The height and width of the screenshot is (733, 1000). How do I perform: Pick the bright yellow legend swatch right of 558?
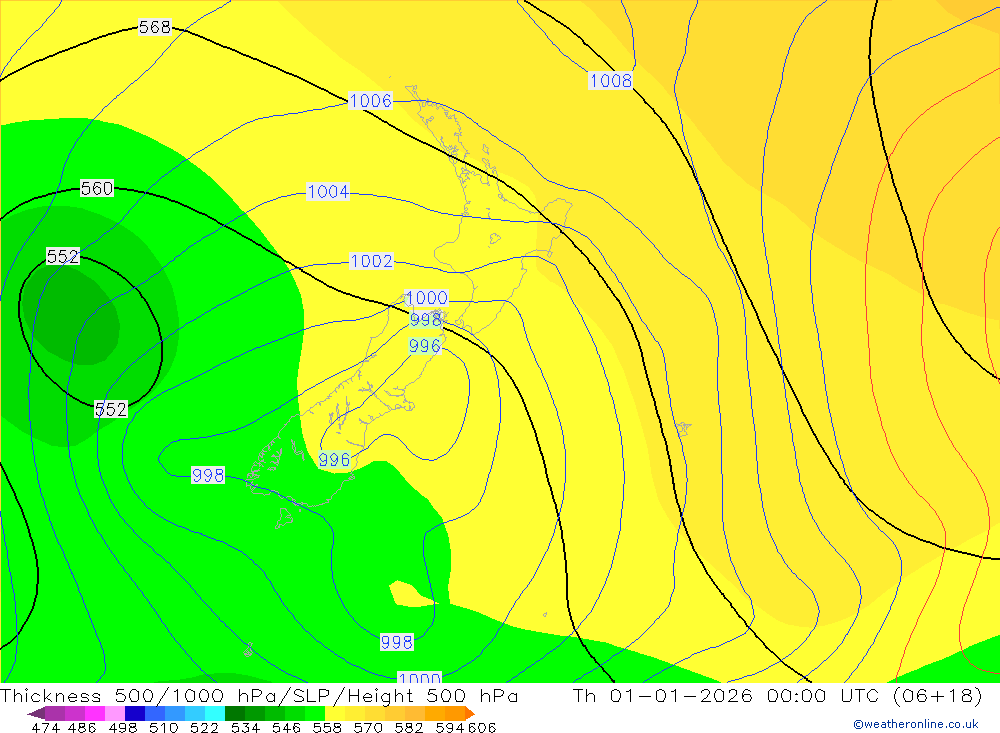coord(335,713)
